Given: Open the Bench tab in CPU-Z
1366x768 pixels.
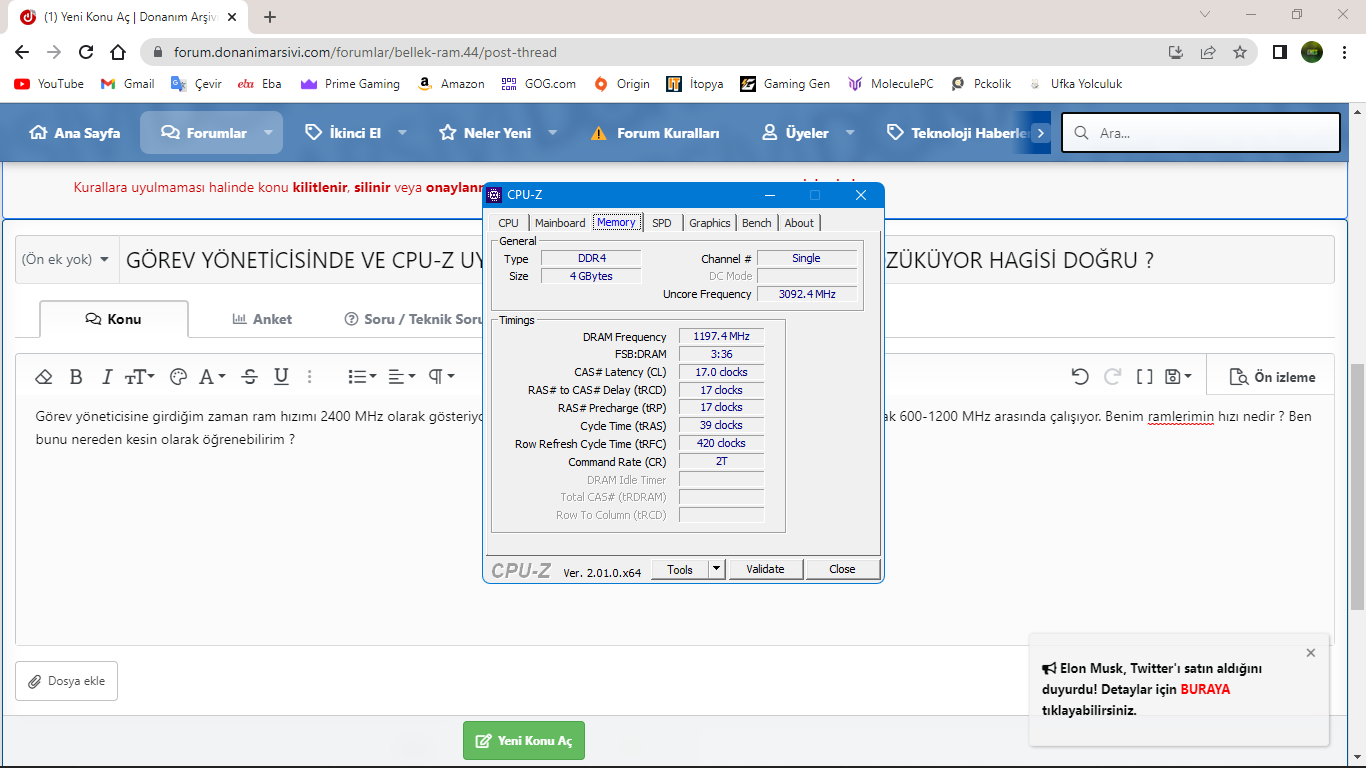Looking at the screenshot, I should coord(757,223).
